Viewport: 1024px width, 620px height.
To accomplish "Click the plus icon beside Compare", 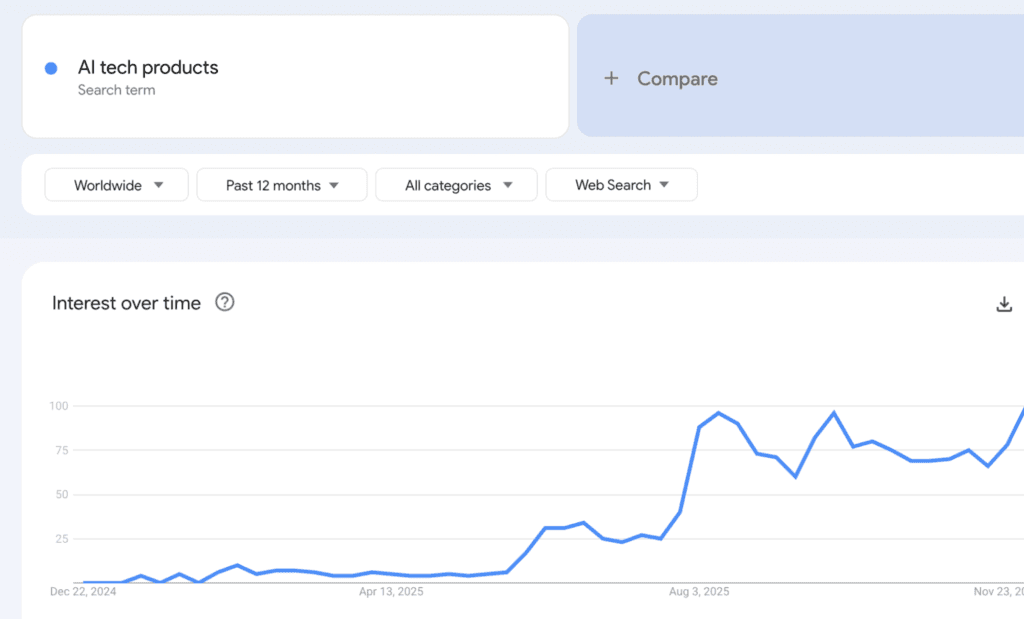I will click(612, 78).
